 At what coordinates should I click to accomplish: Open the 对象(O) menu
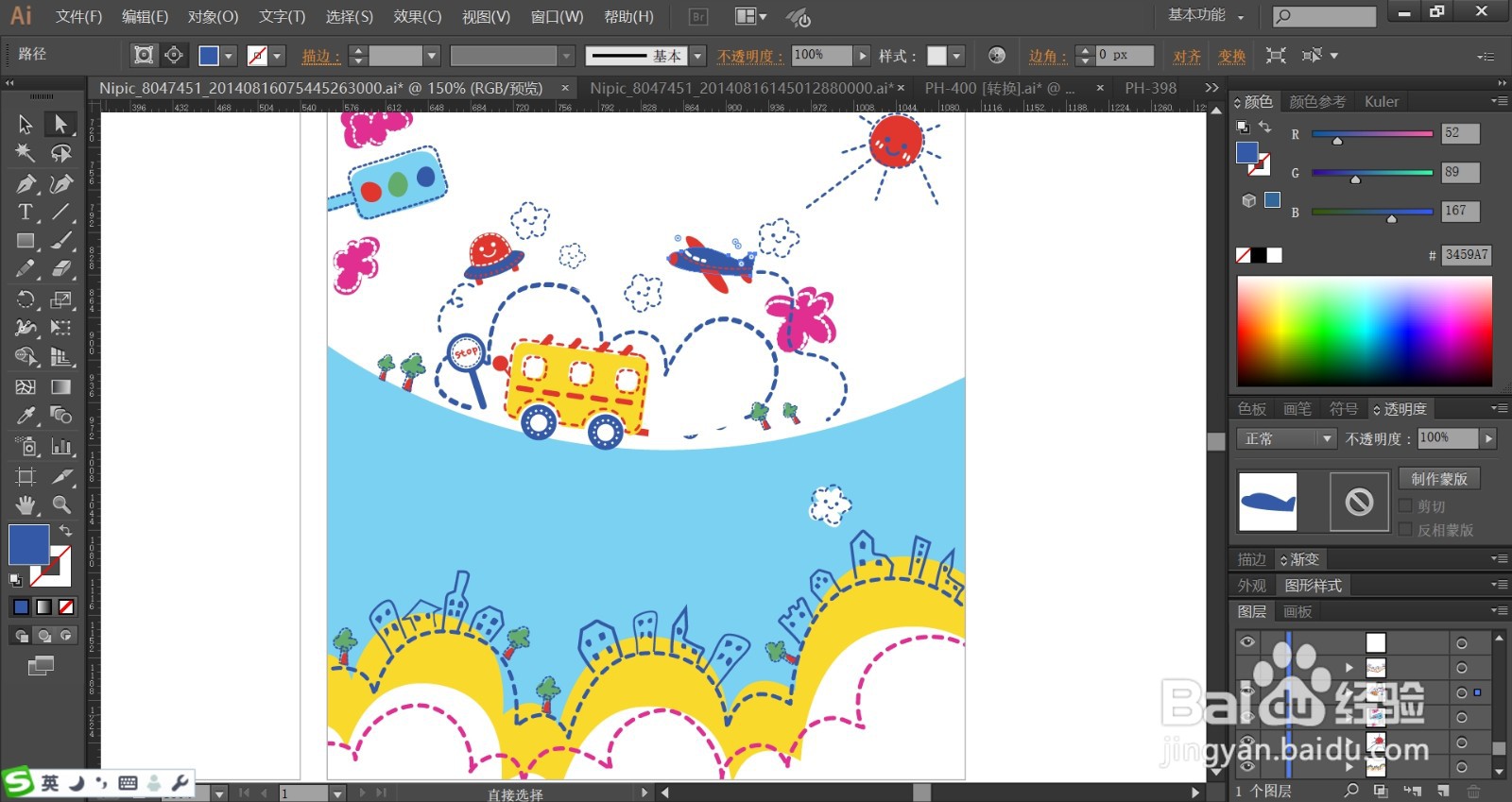click(213, 16)
